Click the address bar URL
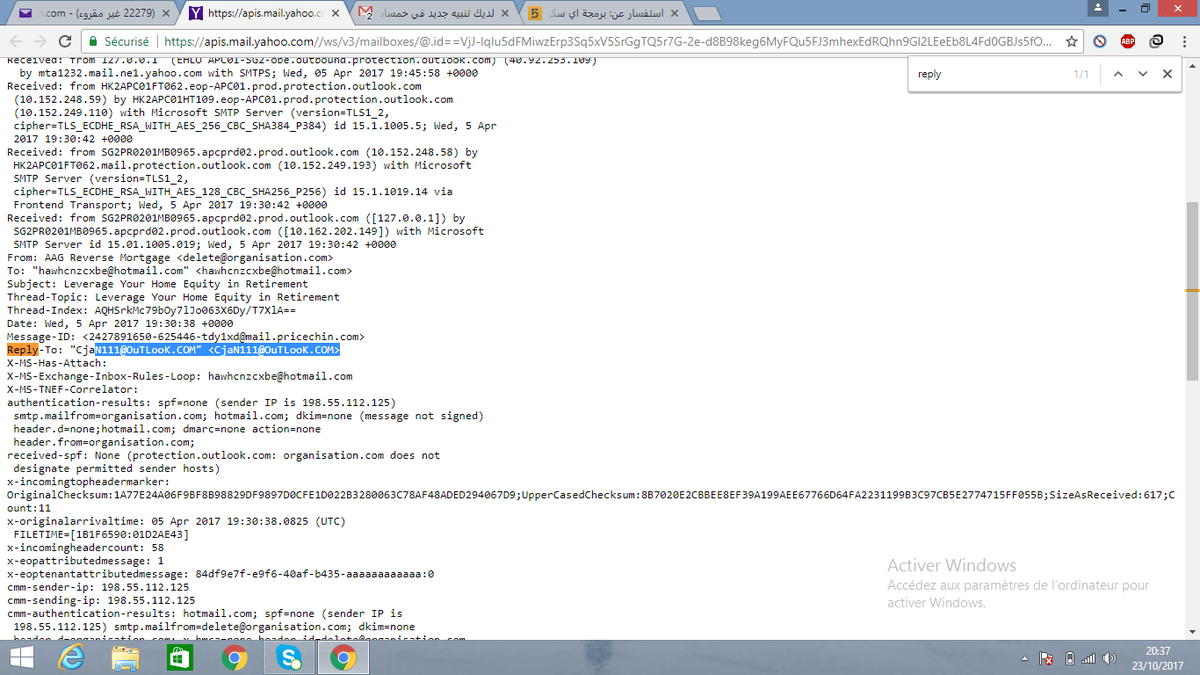1200x675 pixels. pos(607,42)
